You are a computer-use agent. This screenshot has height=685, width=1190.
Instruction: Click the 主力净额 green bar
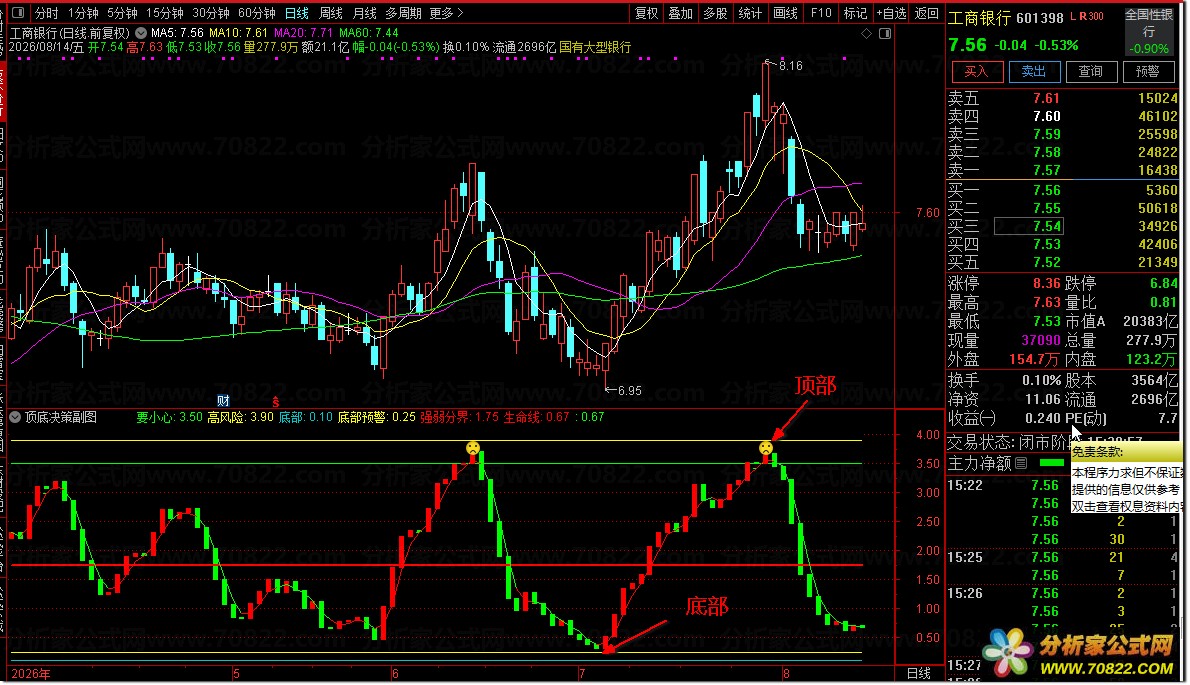(1051, 463)
